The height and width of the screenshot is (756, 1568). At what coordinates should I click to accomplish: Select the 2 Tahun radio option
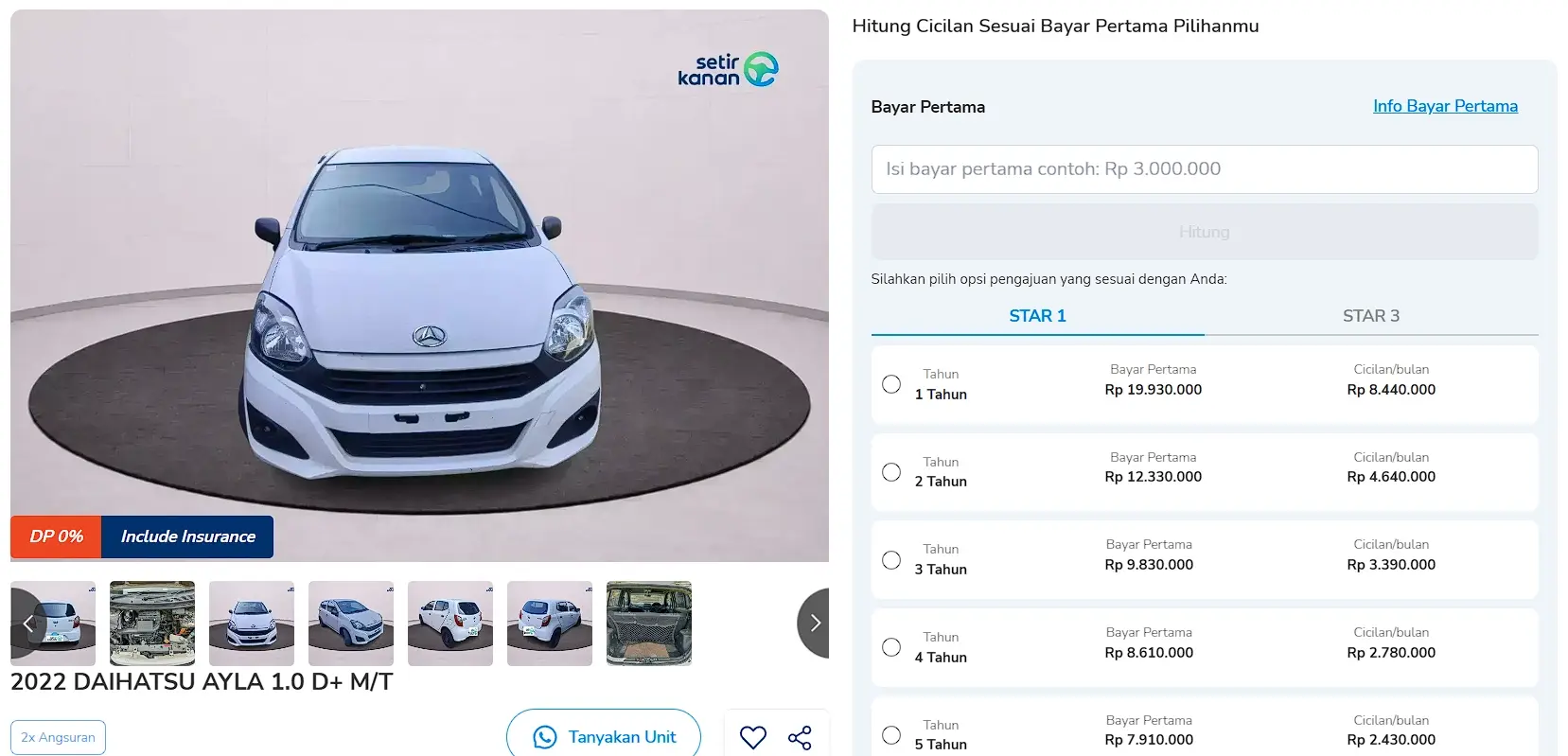coord(891,472)
